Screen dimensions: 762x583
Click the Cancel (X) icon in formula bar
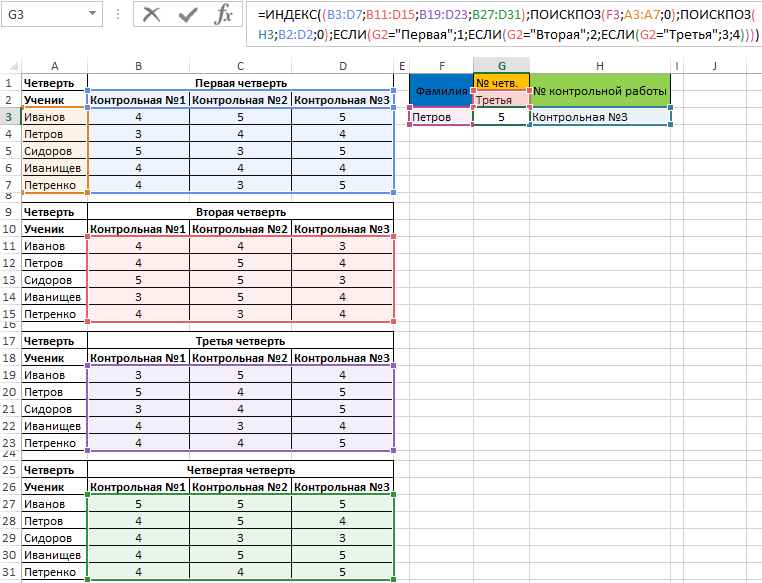coord(152,15)
